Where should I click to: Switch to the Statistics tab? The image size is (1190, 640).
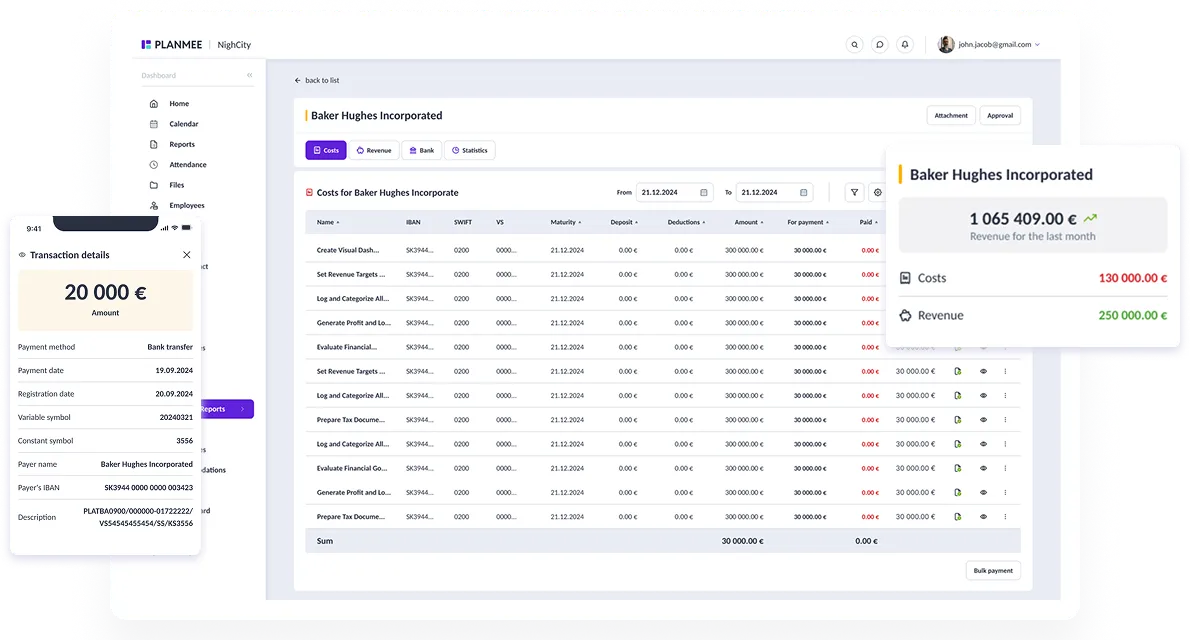tap(470, 150)
